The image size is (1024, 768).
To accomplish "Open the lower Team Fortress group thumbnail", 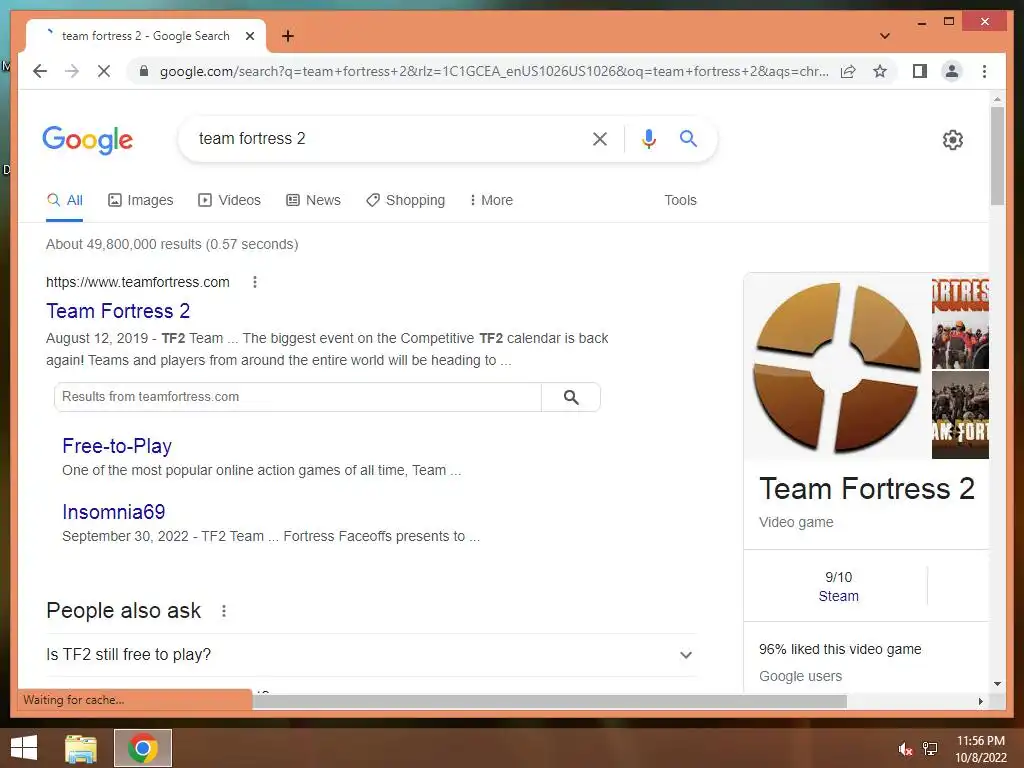I will (x=960, y=415).
